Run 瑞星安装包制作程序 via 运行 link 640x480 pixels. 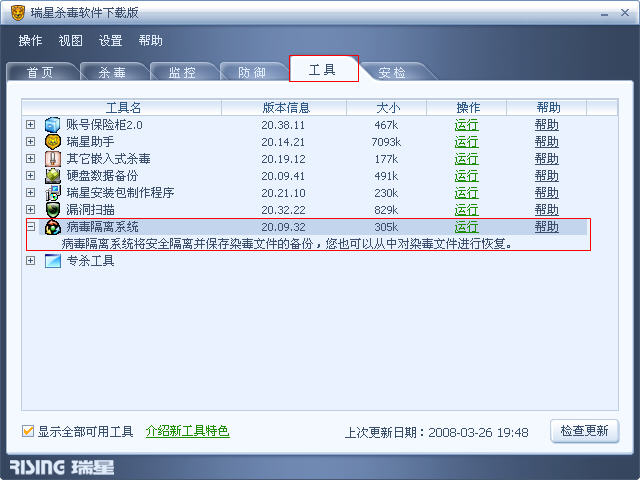tap(467, 193)
